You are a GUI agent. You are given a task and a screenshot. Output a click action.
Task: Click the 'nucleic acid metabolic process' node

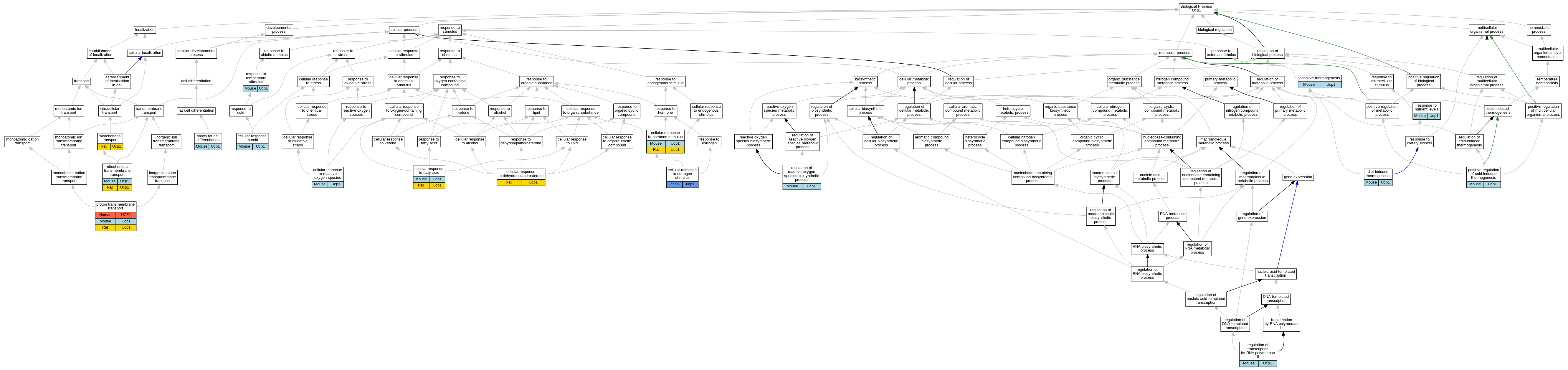1150,177
